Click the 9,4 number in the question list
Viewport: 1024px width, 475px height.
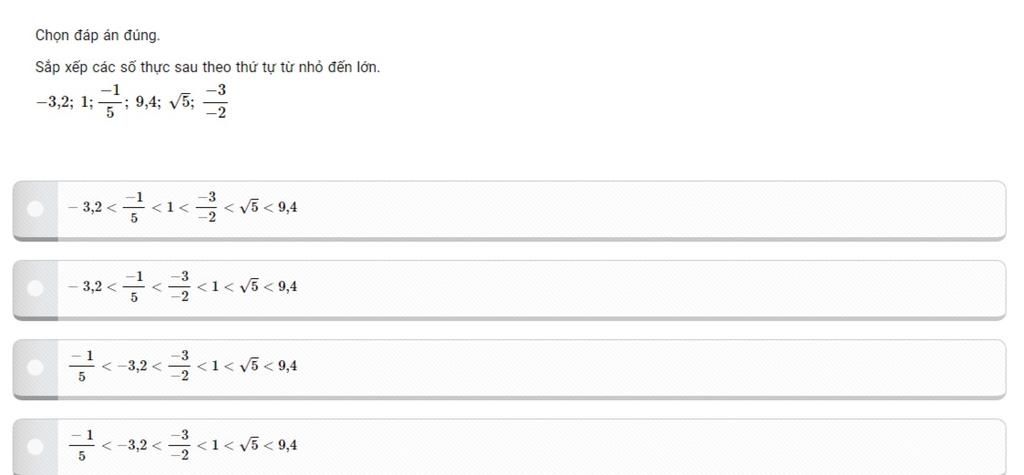(x=147, y=103)
